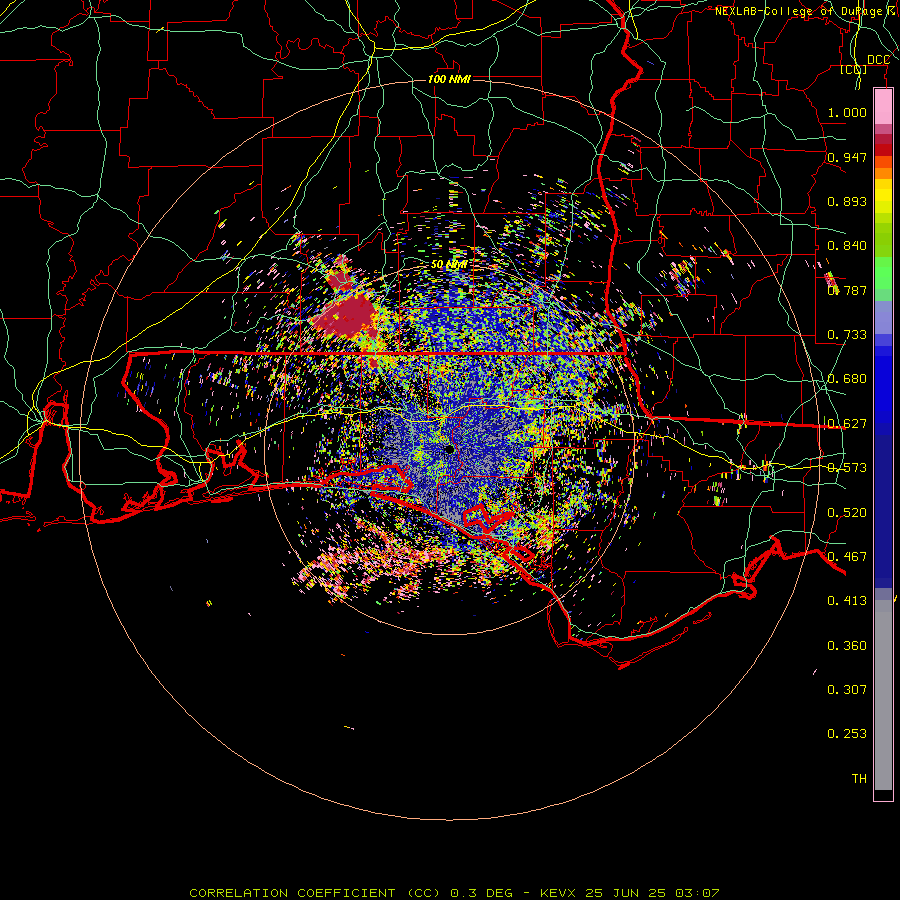Click the 1.000 value on the legend
900x900 pixels.
(847, 112)
